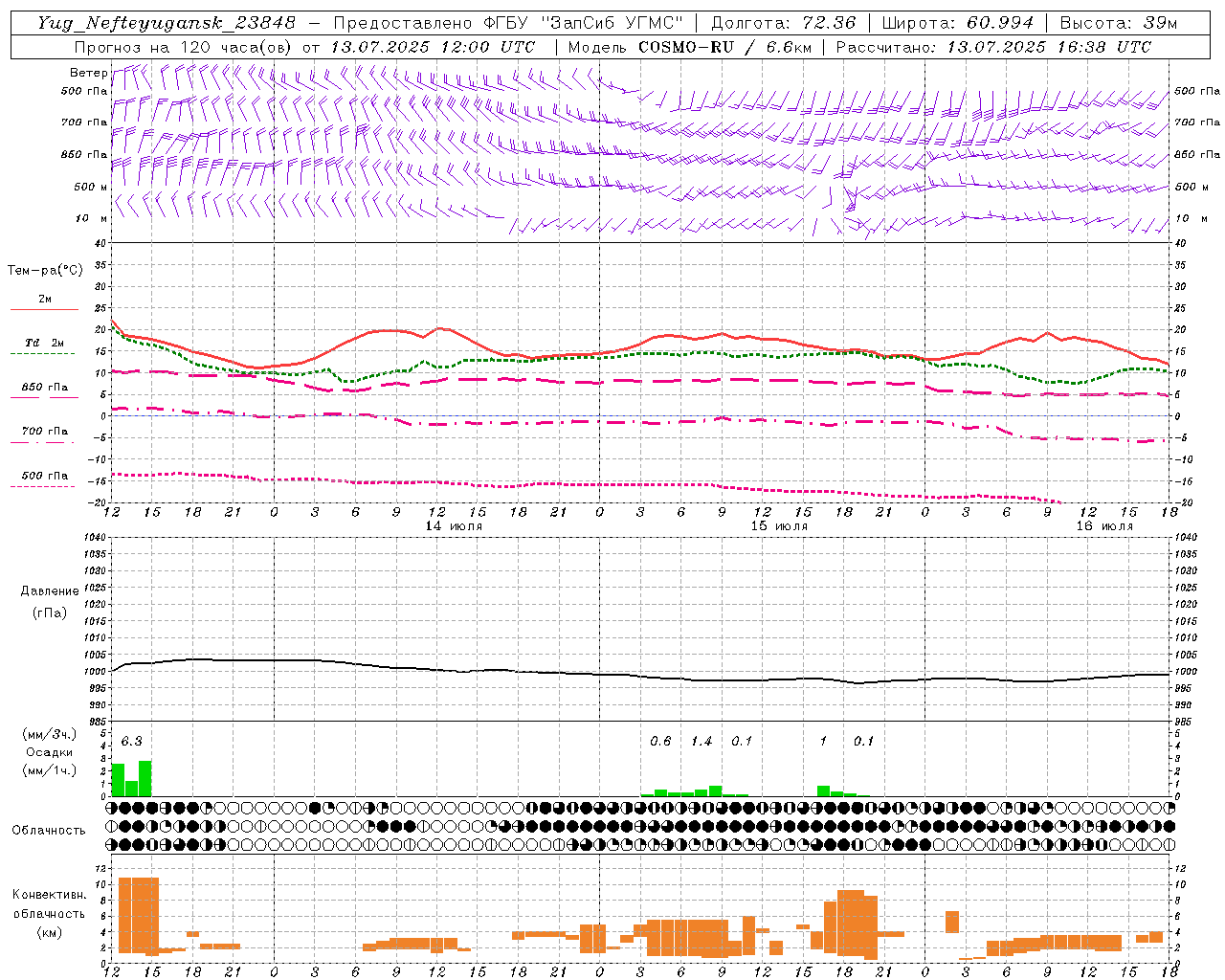Click the 1.4 precipitation total value

tap(702, 742)
